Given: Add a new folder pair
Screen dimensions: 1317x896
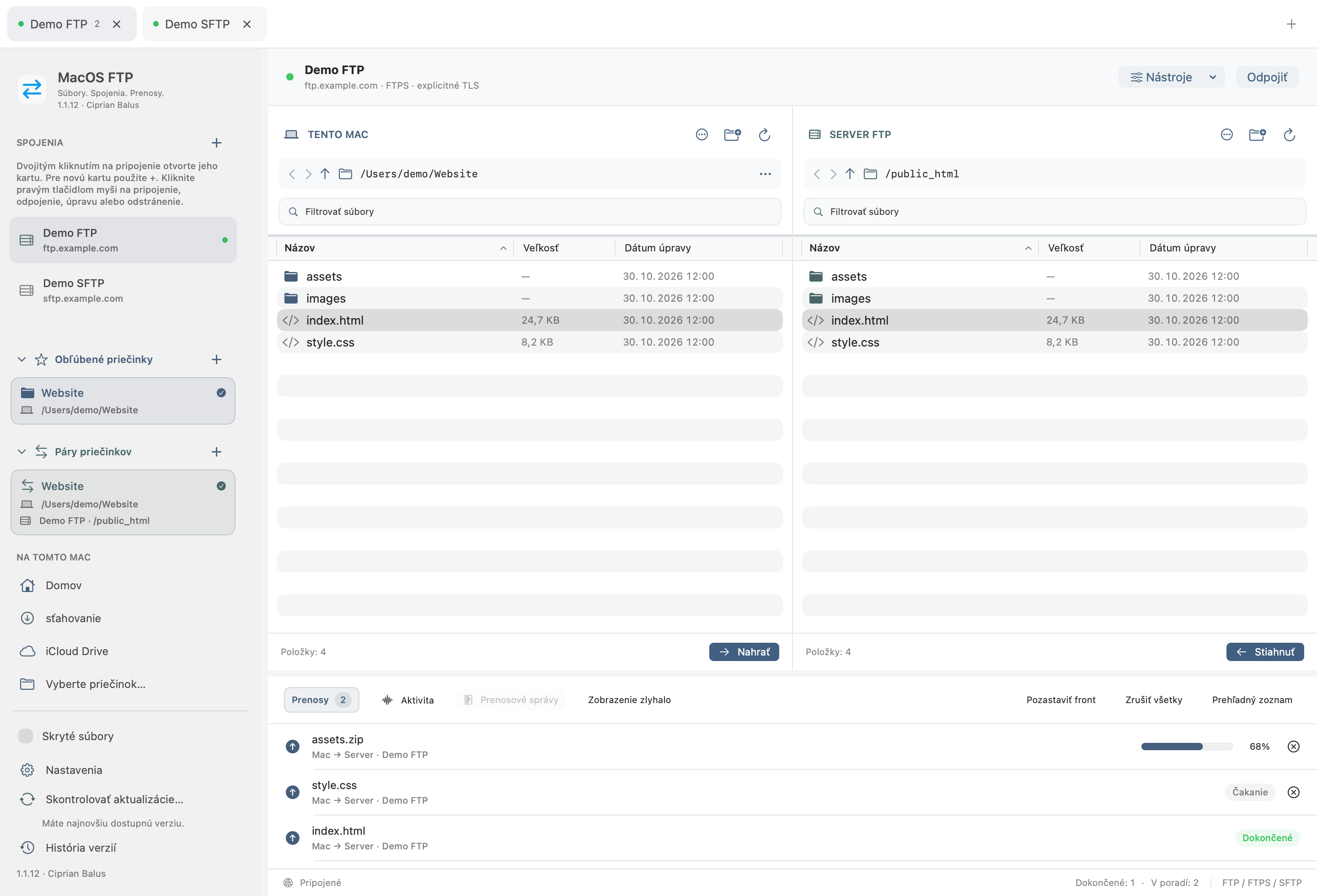Looking at the screenshot, I should coord(216,451).
